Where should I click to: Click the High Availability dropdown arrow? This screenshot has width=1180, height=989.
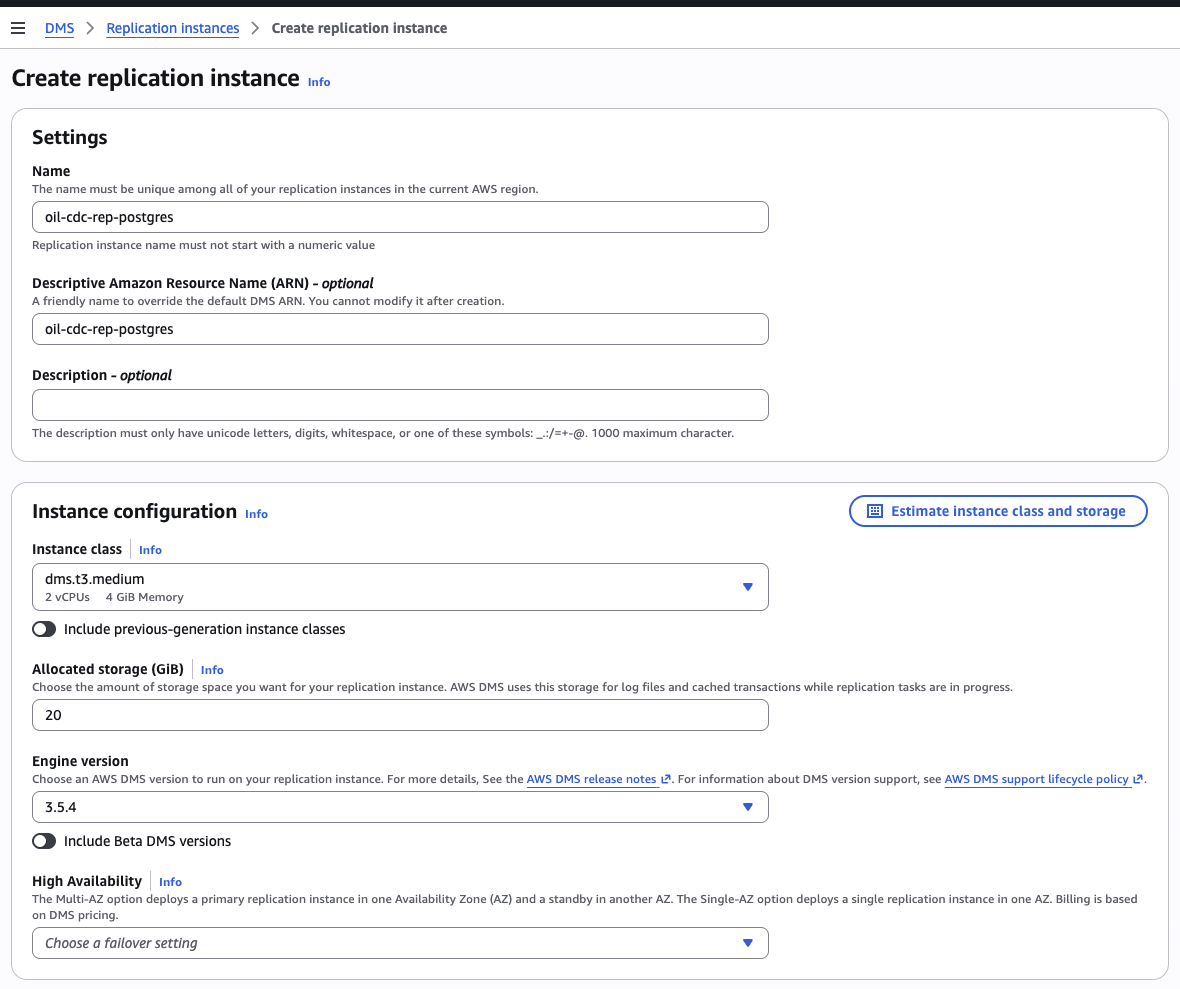pos(747,943)
